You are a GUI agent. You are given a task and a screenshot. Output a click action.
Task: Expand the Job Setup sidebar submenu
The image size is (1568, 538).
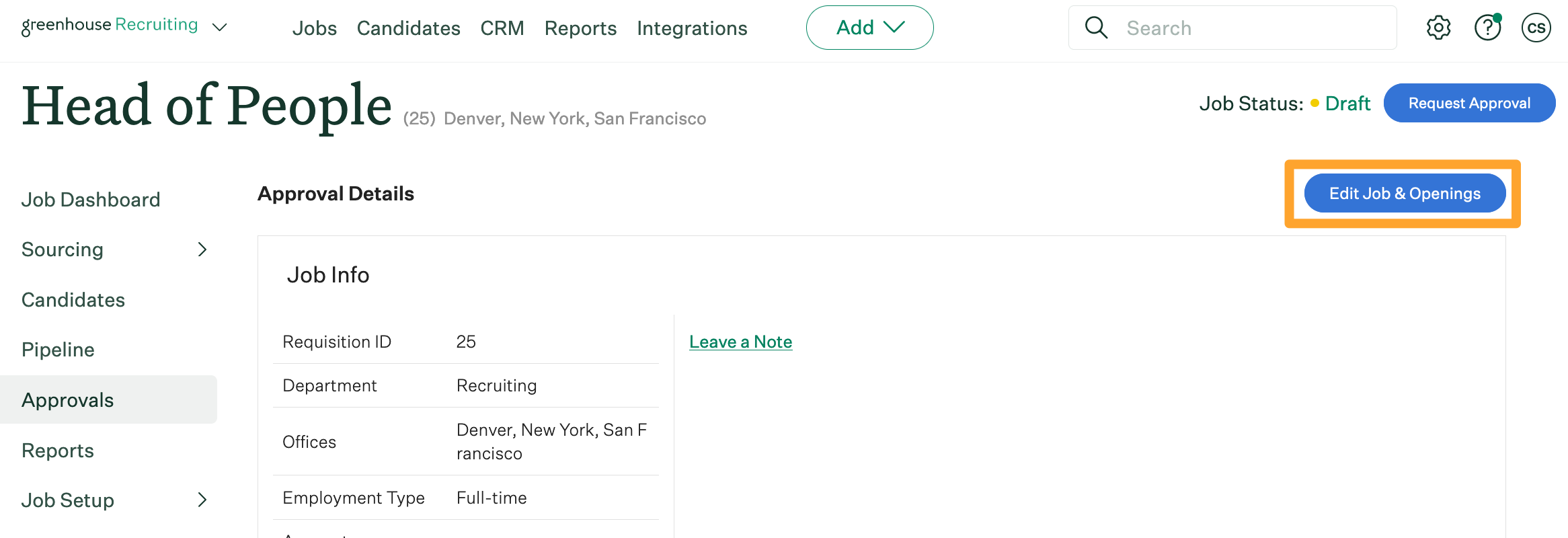pyautogui.click(x=202, y=500)
